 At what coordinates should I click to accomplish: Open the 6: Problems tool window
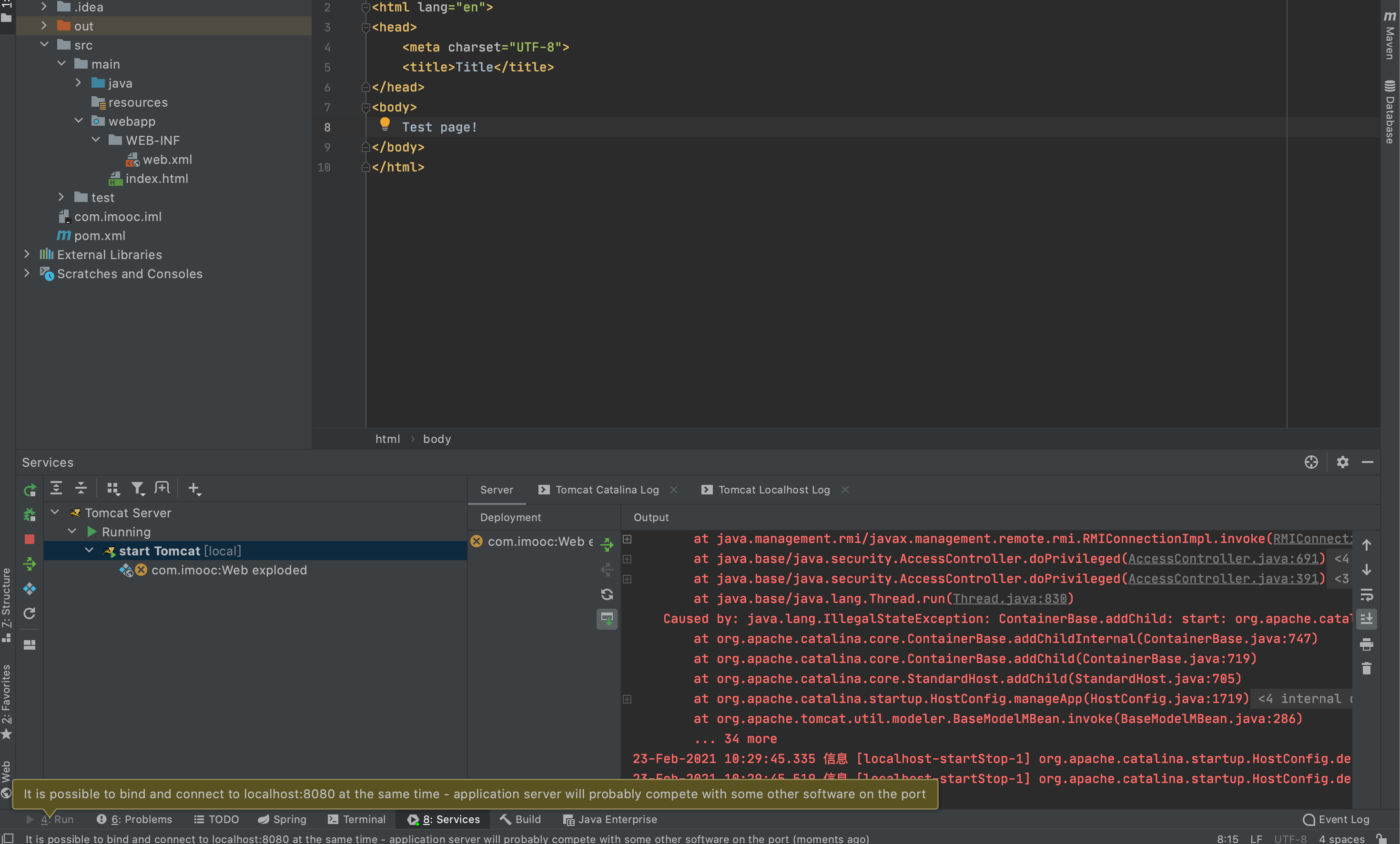[134, 819]
